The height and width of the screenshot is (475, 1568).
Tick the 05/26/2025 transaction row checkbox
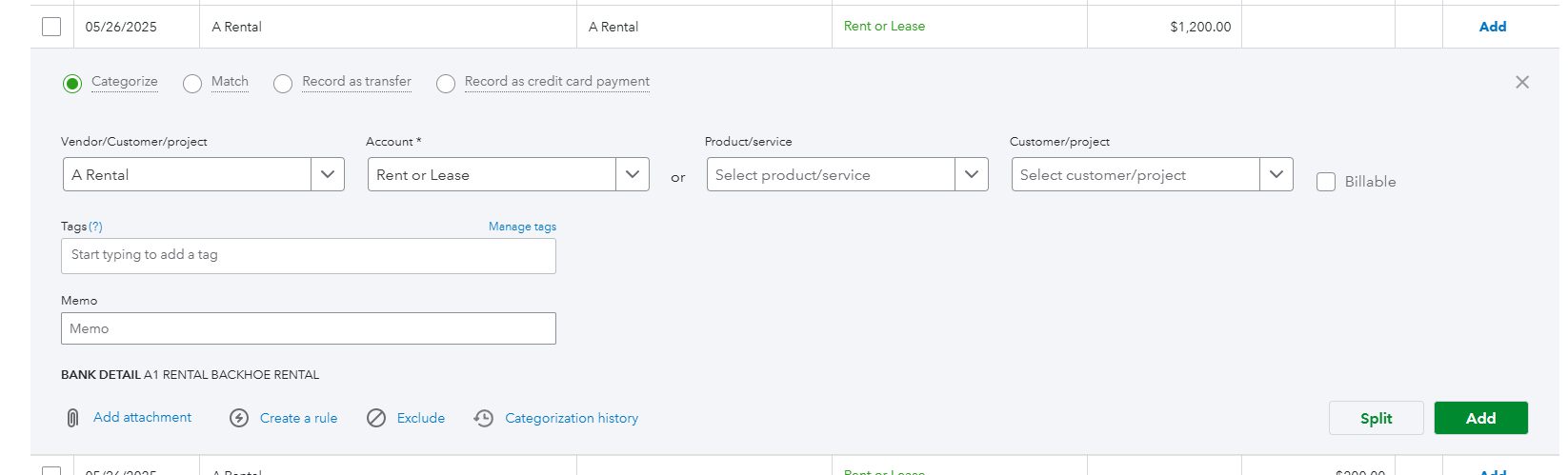tap(51, 27)
